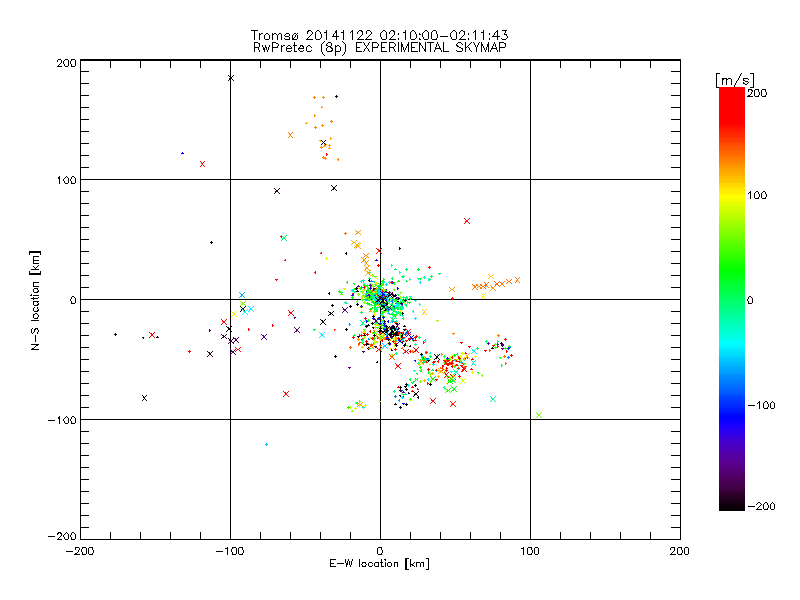Click the x-axis tick label 100
This screenshot has height=600, width=800.
point(530,550)
